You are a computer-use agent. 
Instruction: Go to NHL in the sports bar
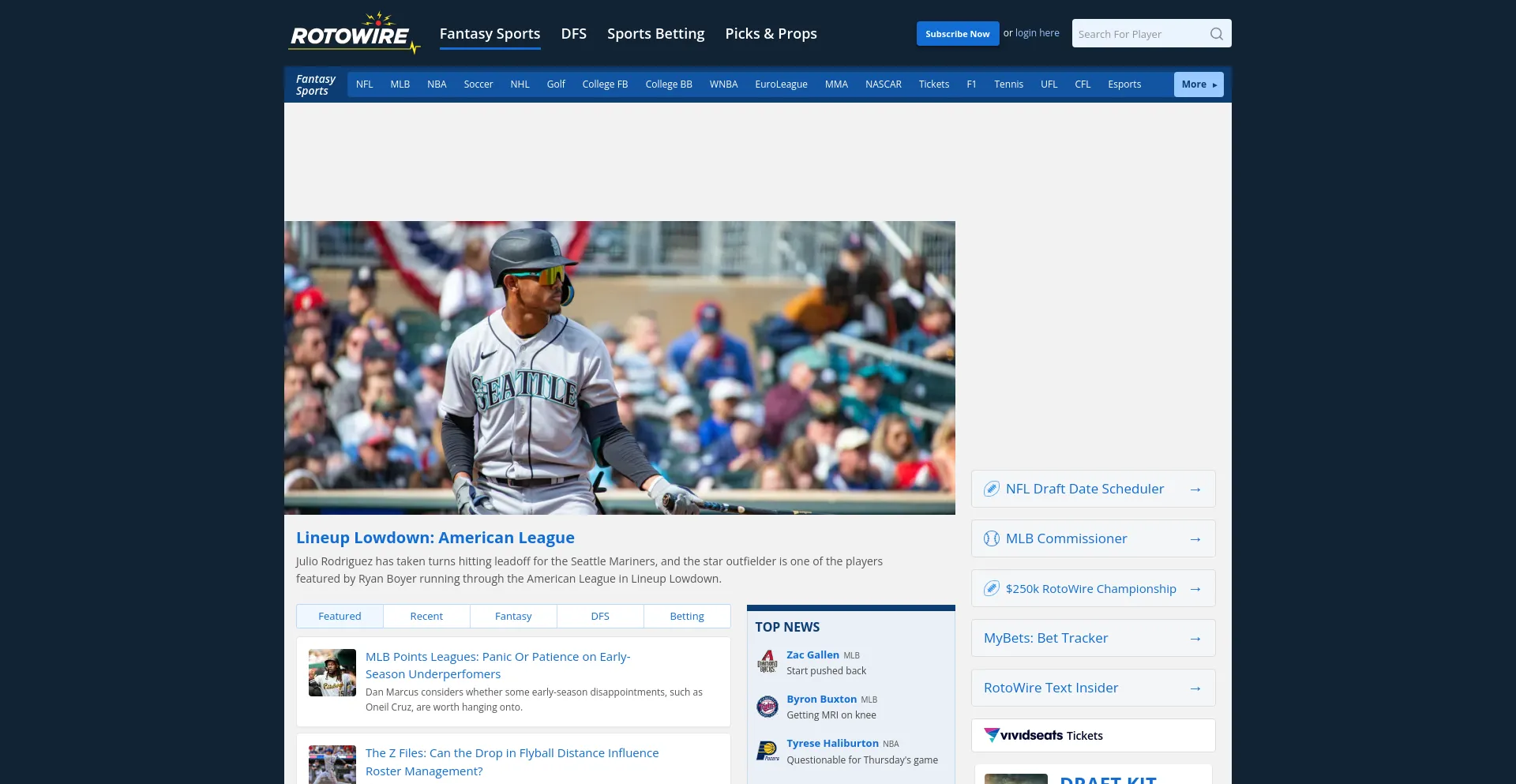(520, 84)
